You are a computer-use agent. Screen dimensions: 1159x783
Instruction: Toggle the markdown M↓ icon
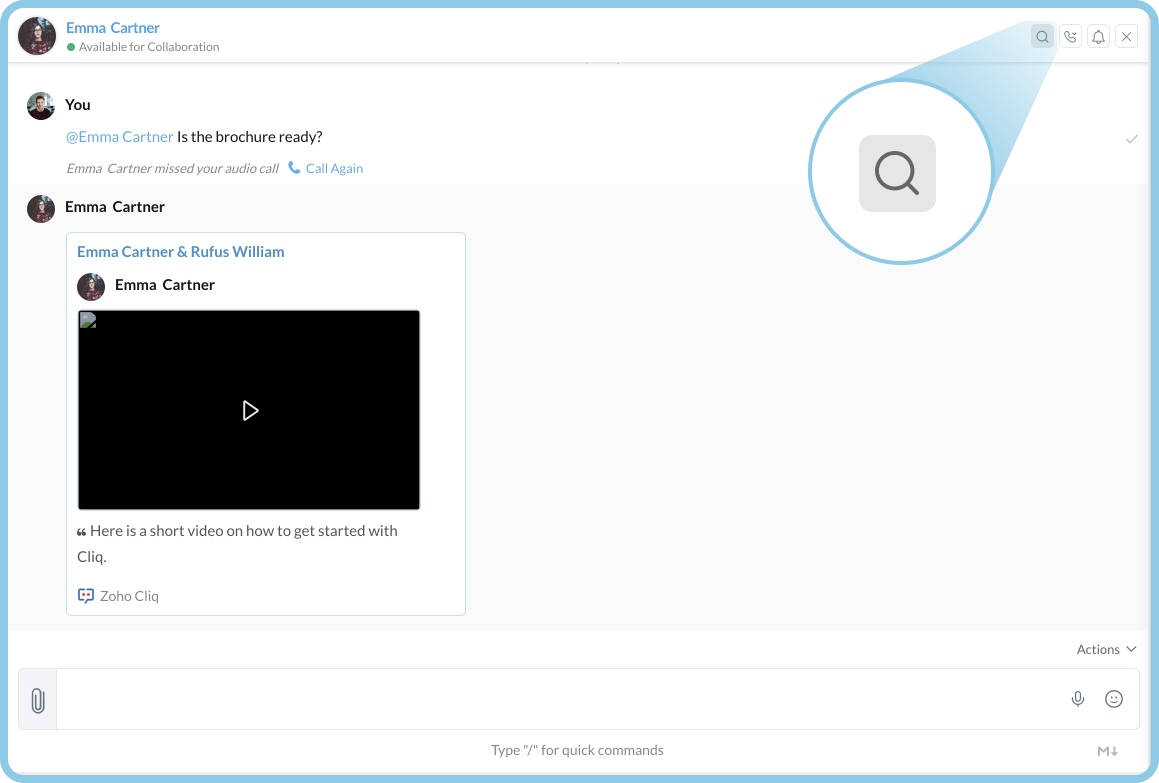point(1107,751)
